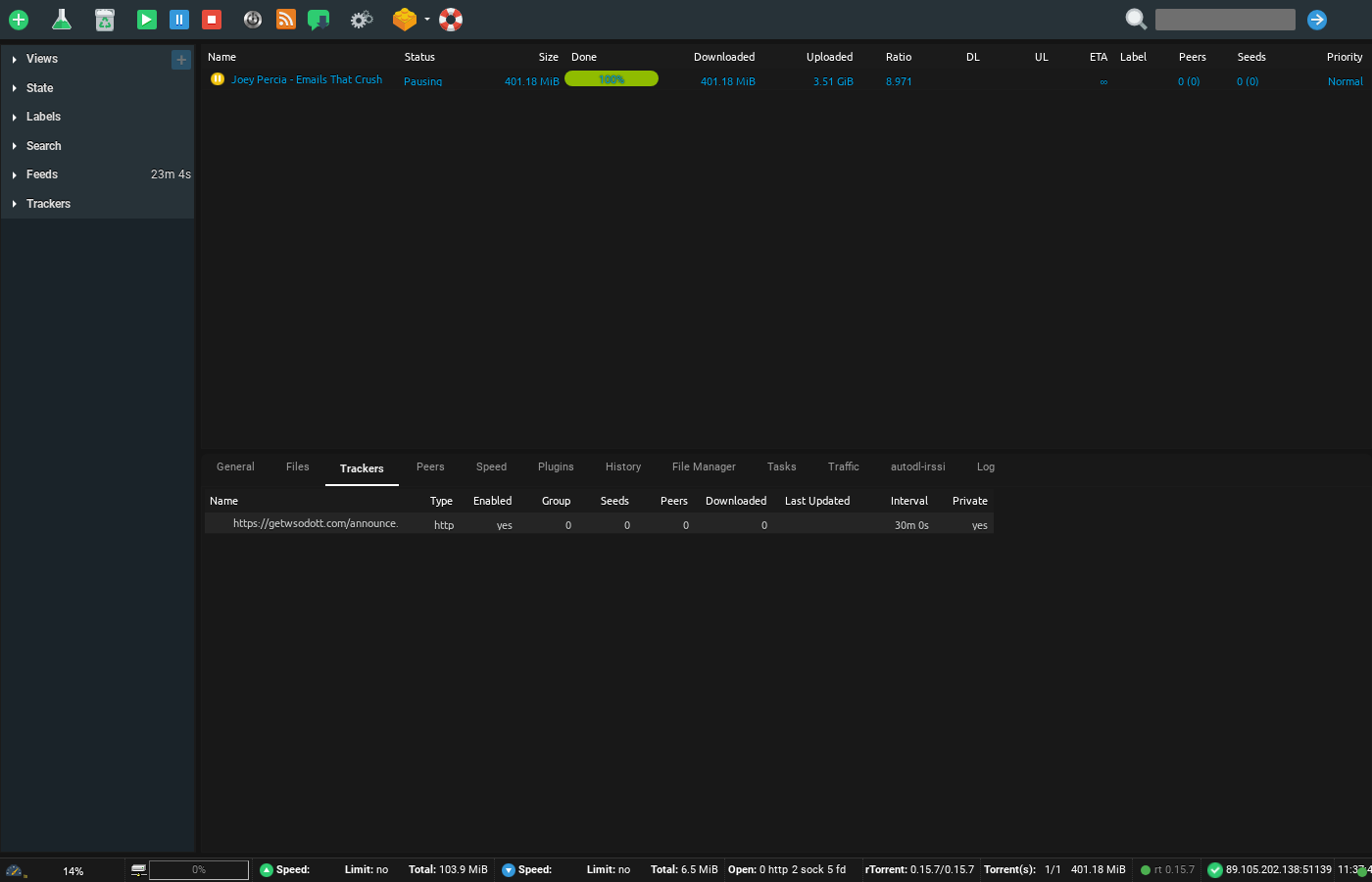1372x882 pixels.
Task: Open the autodl-irssi tab
Action: (918, 467)
